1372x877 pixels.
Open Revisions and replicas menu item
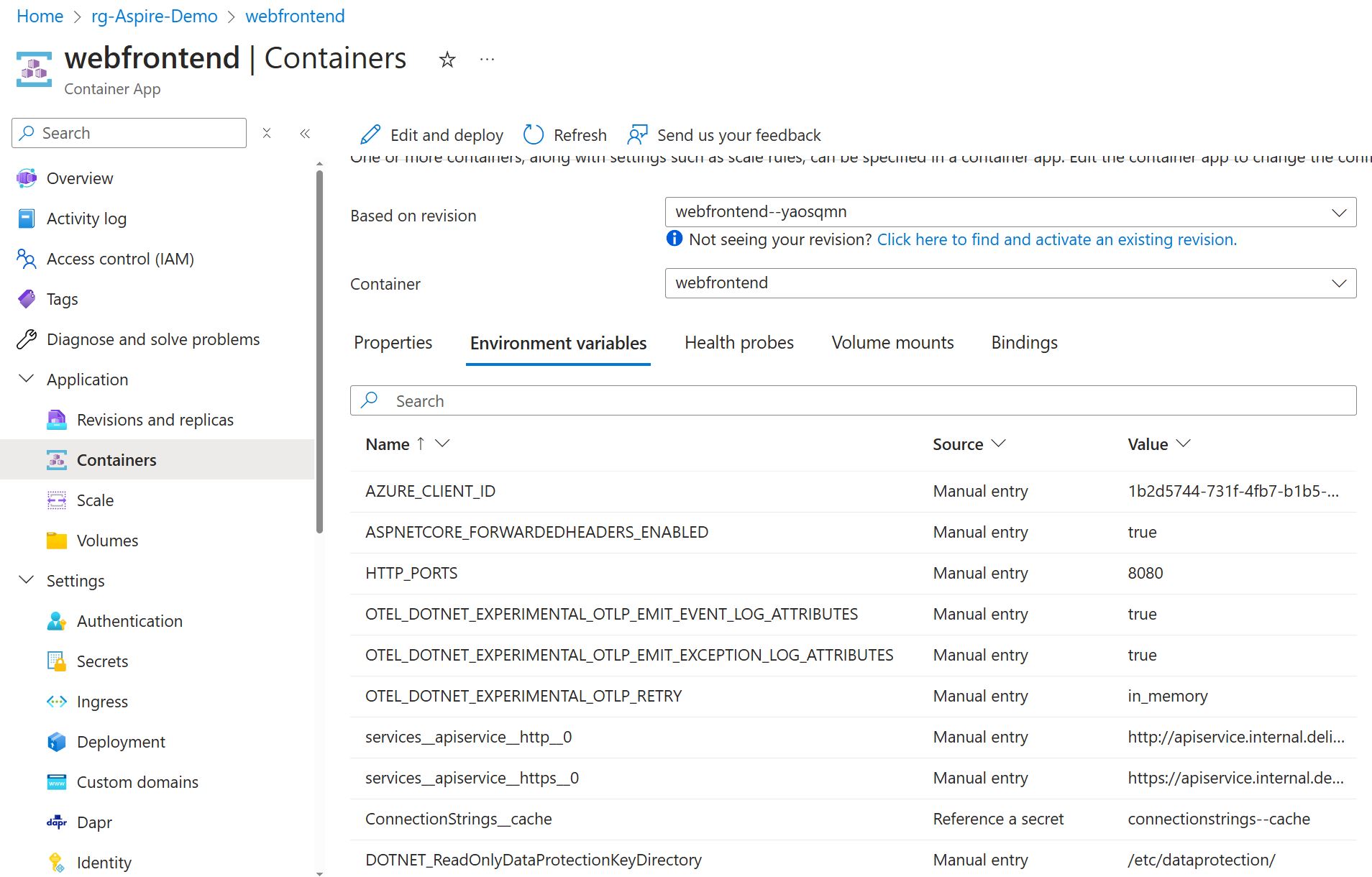coord(157,420)
